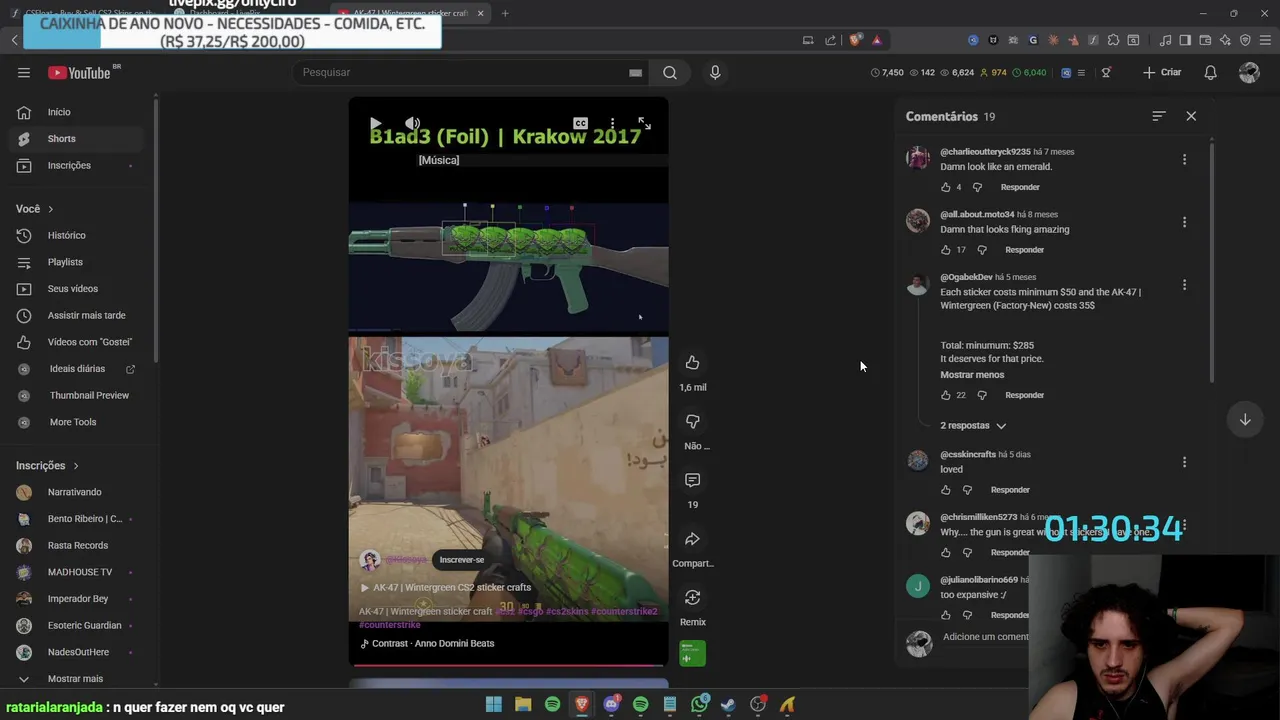Reply to OgabekDev's comment via Responder
Image resolution: width=1280 pixels, height=720 pixels.
tap(1024, 395)
